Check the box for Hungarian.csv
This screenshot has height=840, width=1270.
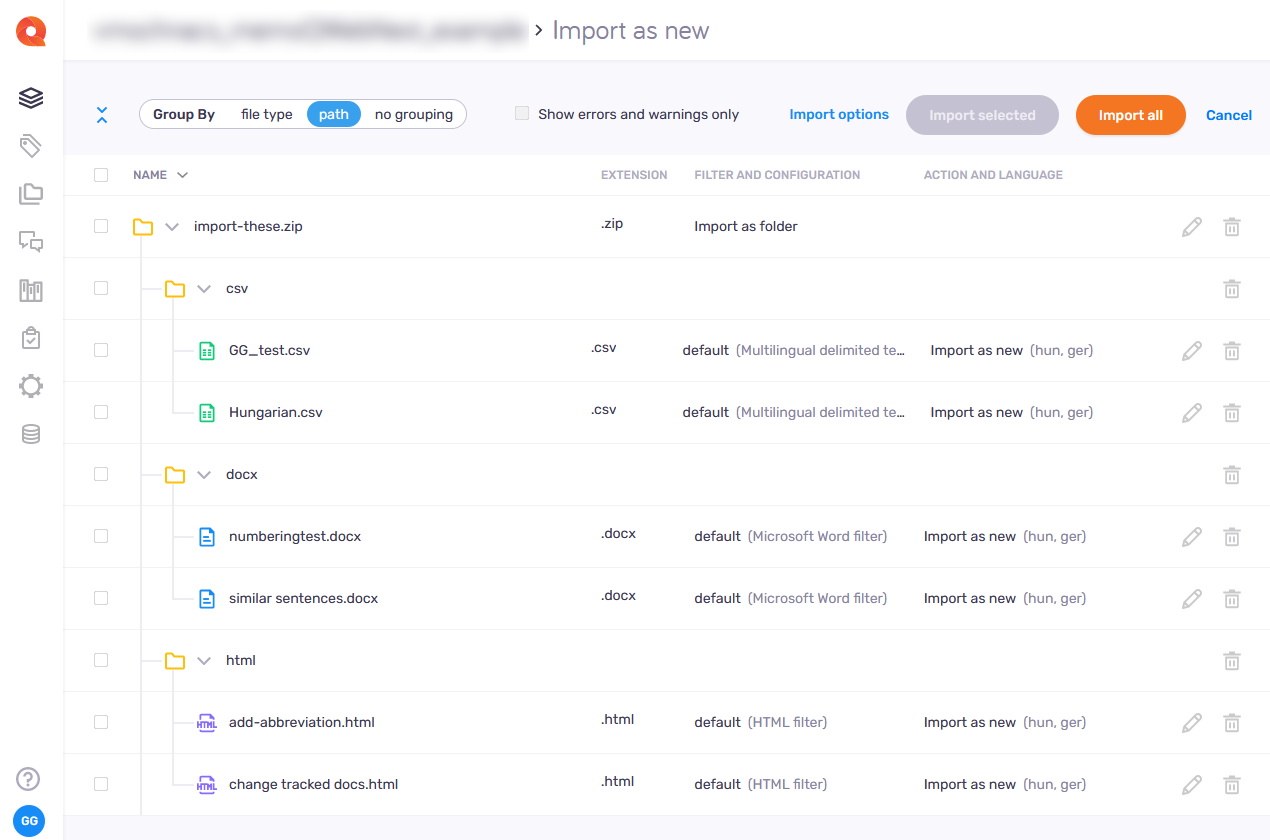click(101, 412)
